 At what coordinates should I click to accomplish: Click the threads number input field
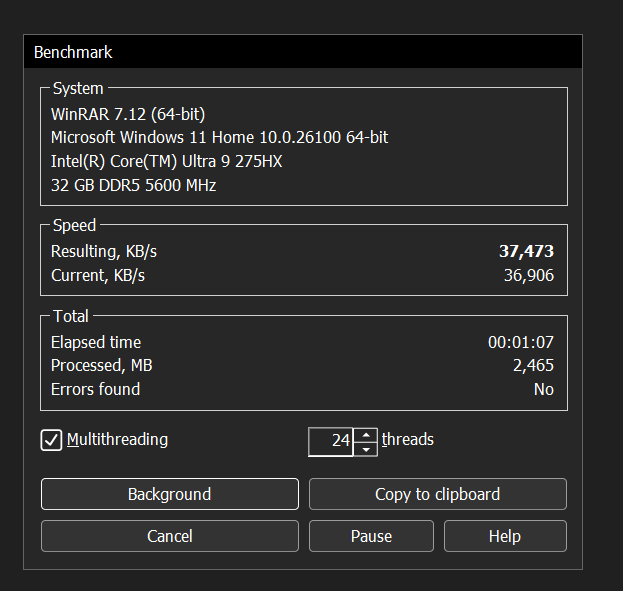331,442
